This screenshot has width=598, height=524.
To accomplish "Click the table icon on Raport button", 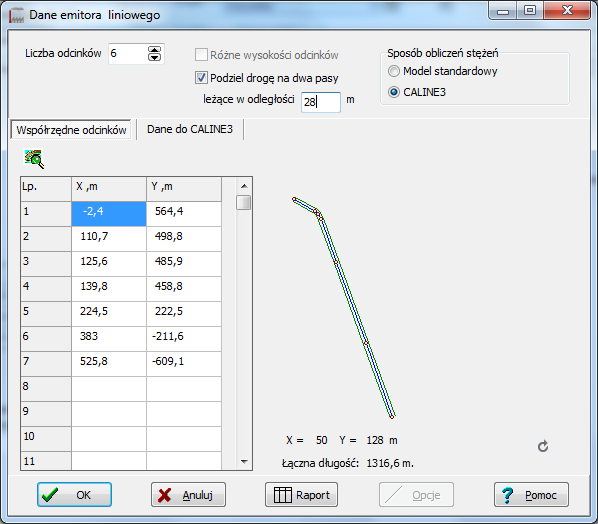I will [x=283, y=495].
